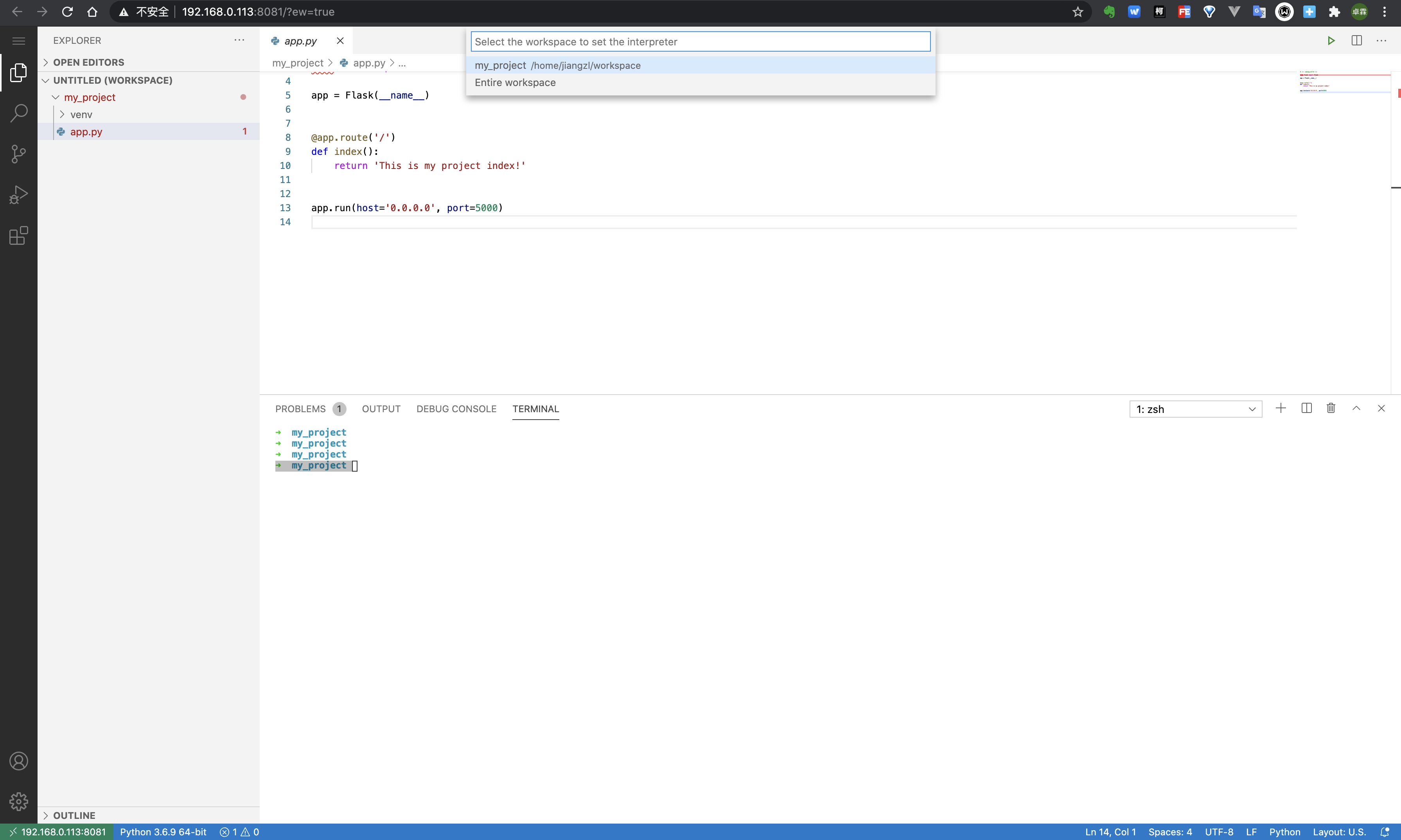Run Python file with green play icon

pyautogui.click(x=1331, y=41)
